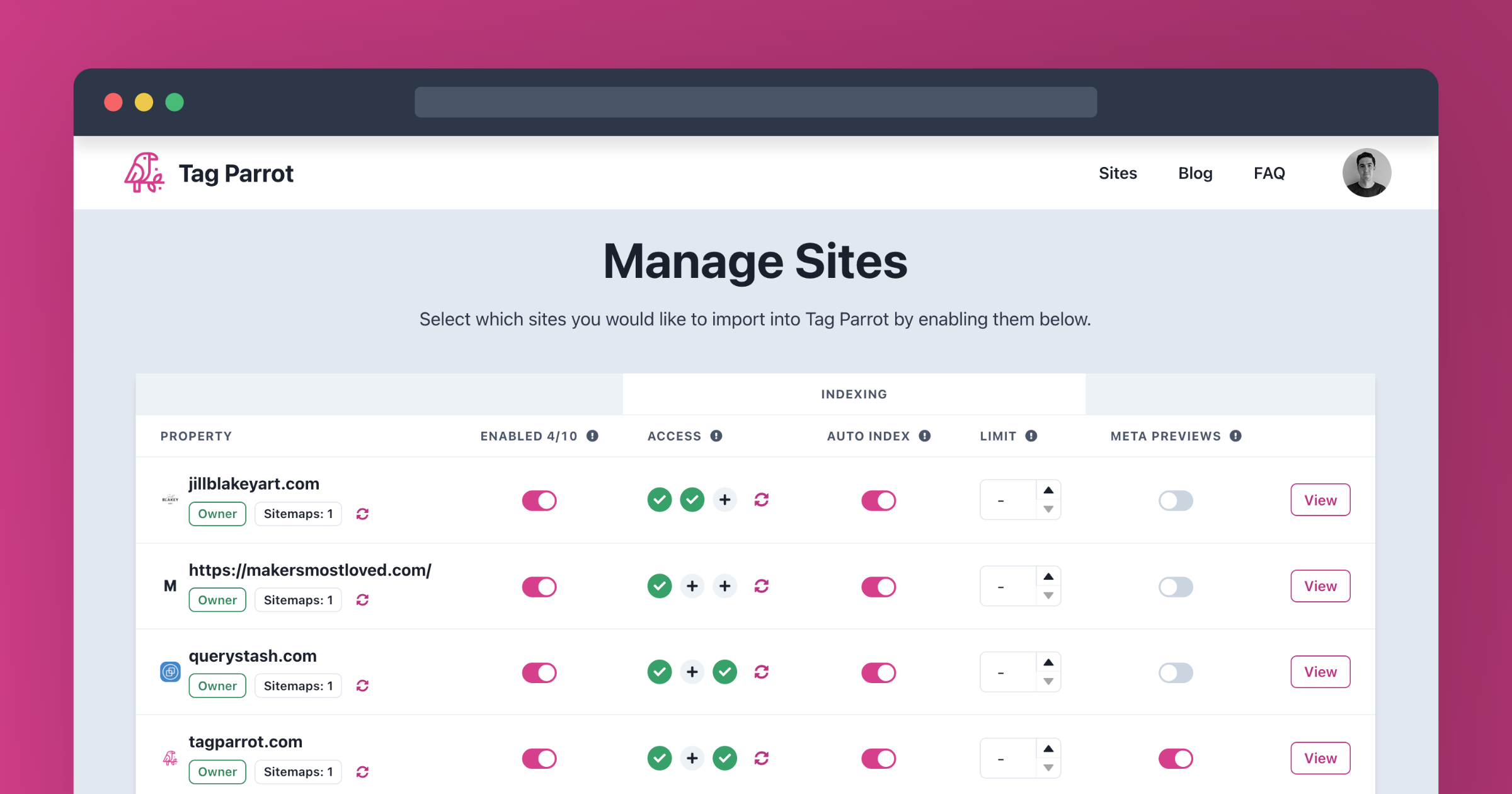Click last green check for tagparrot.com
1512x794 pixels.
pos(725,758)
